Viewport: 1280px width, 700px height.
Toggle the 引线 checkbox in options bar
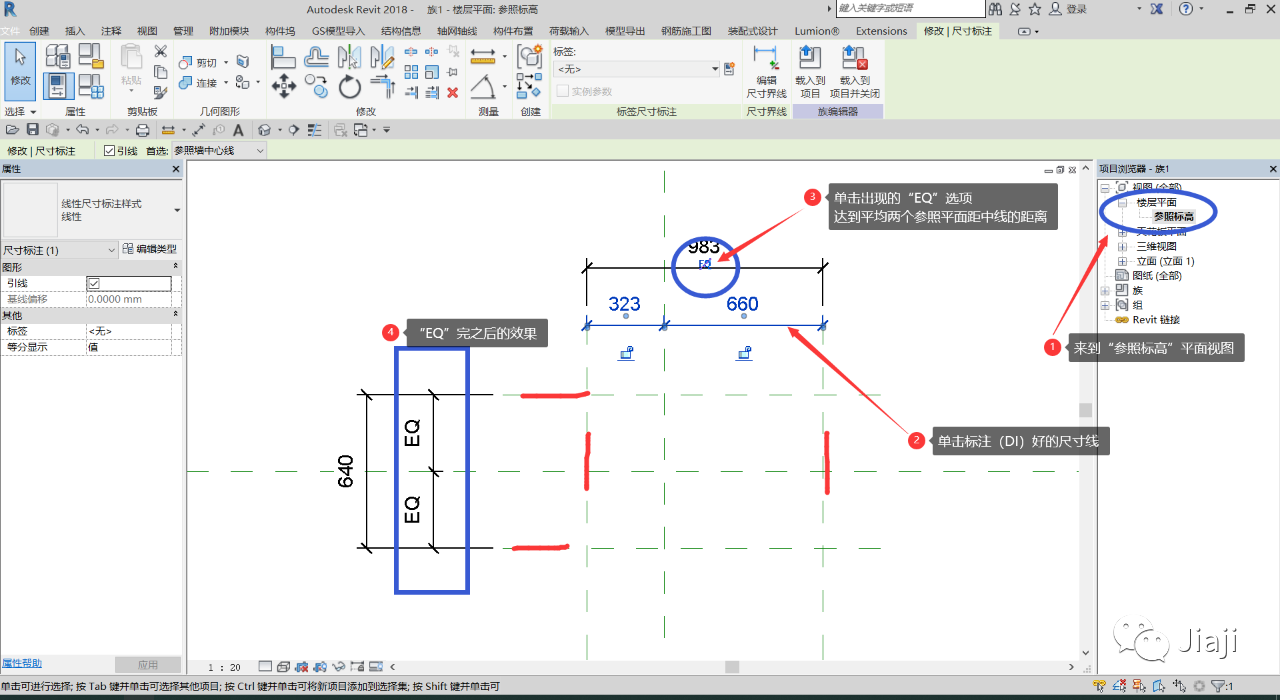tap(110, 151)
